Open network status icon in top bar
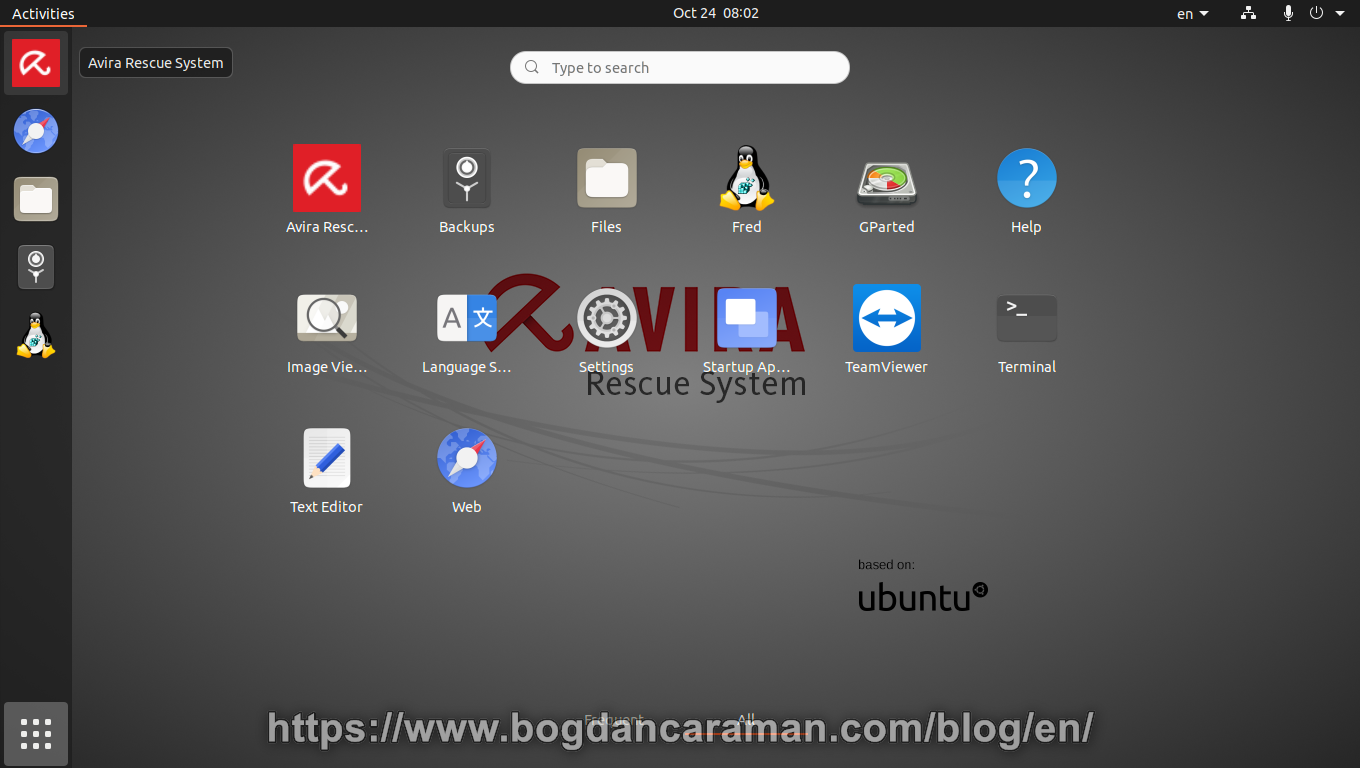Screen dimensions: 1360x768 pyautogui.click(x=1248, y=13)
